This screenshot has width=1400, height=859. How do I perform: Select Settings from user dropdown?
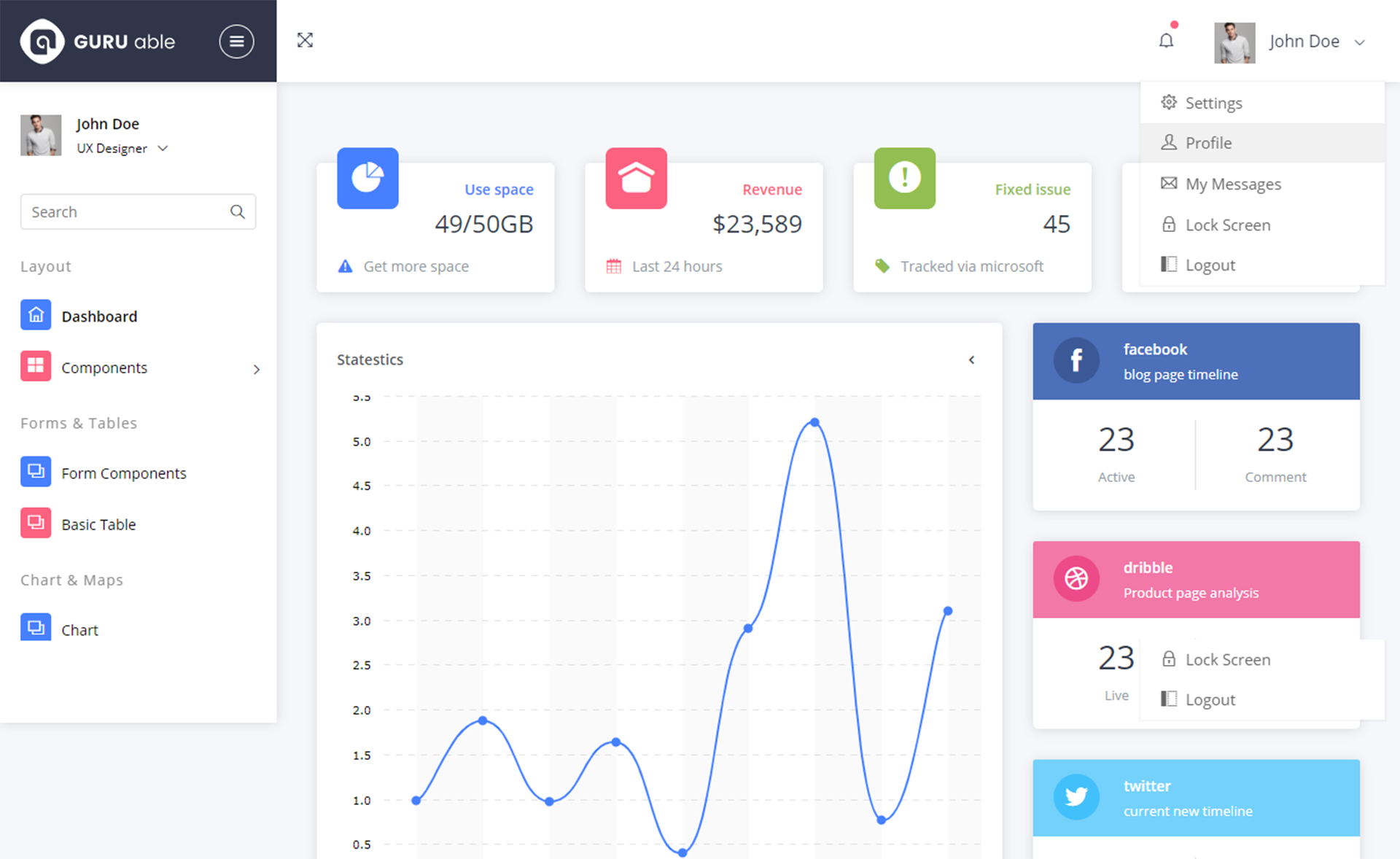pyautogui.click(x=1213, y=102)
